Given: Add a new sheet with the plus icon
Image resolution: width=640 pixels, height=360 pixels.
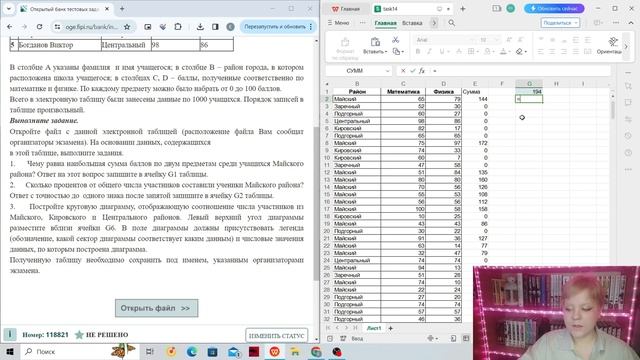Looking at the screenshot, I should coord(391,328).
